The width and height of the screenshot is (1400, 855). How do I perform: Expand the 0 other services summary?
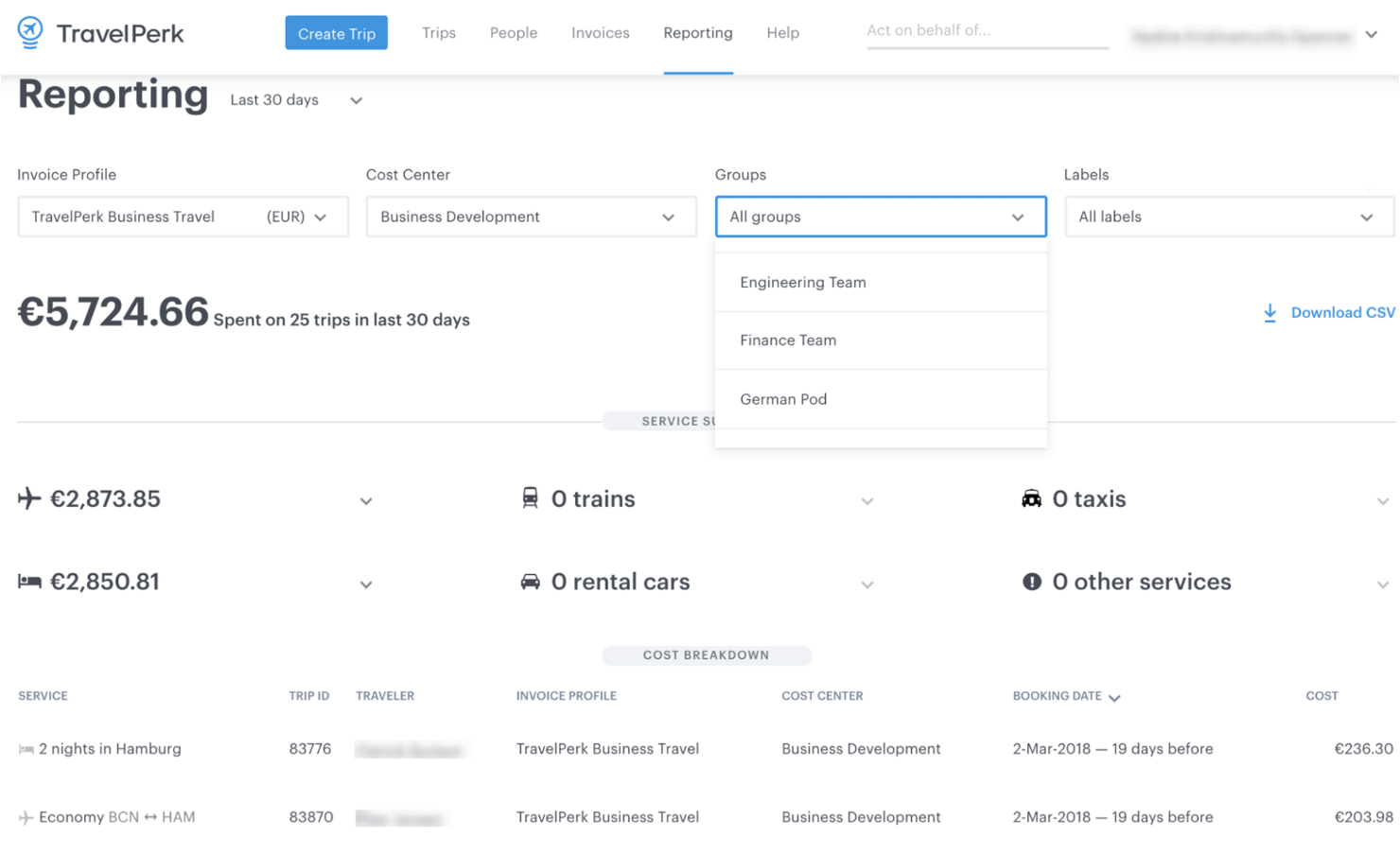[x=1383, y=585]
